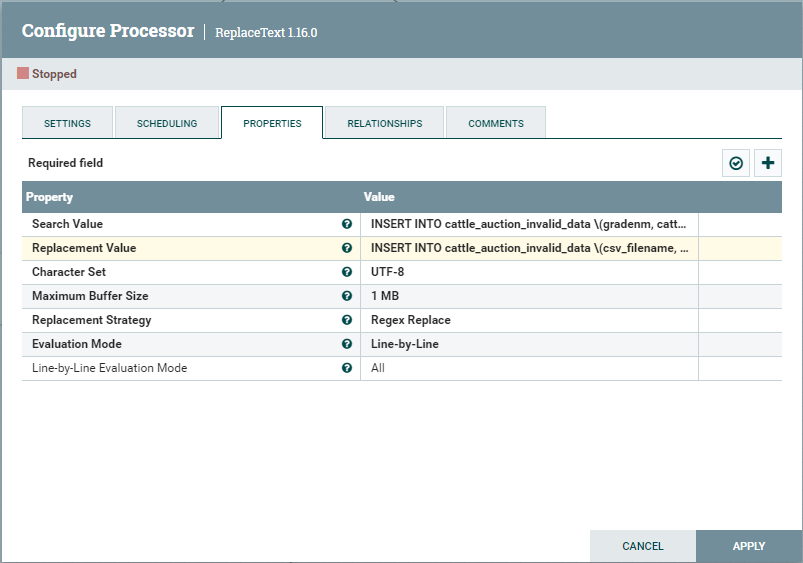Select the Search Value property name
Image resolution: width=803 pixels, height=563 pixels.
(x=67, y=224)
